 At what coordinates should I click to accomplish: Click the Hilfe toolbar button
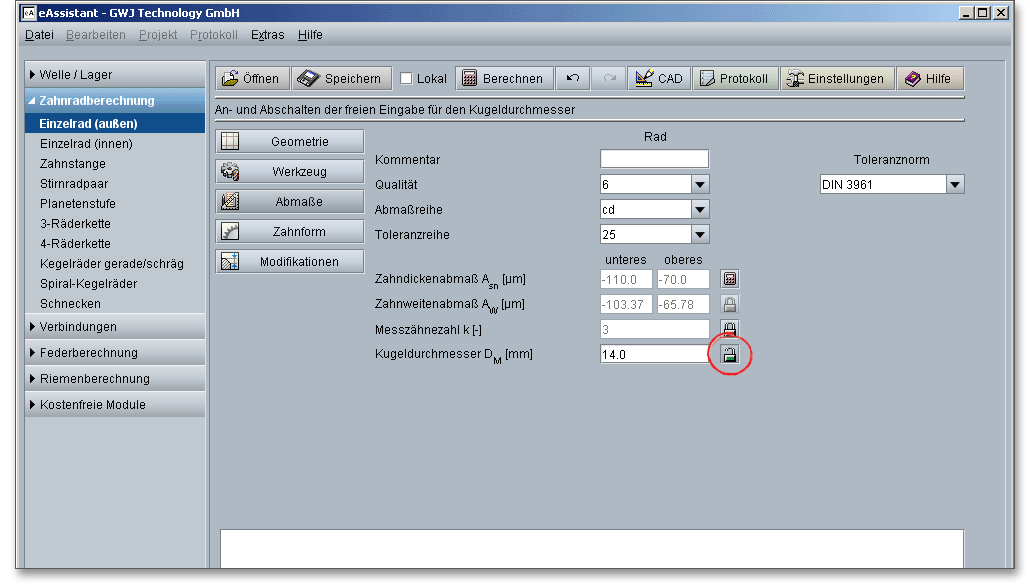[929, 79]
